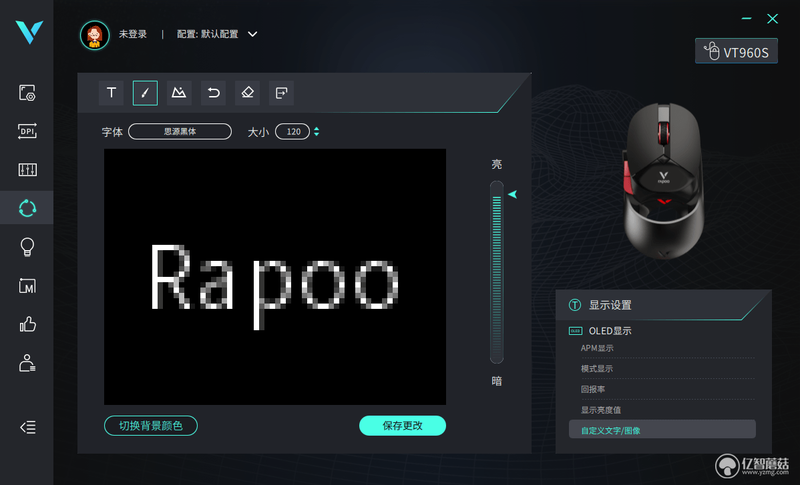Click the OLED显示 section item
The height and width of the screenshot is (485, 800).
(610, 331)
